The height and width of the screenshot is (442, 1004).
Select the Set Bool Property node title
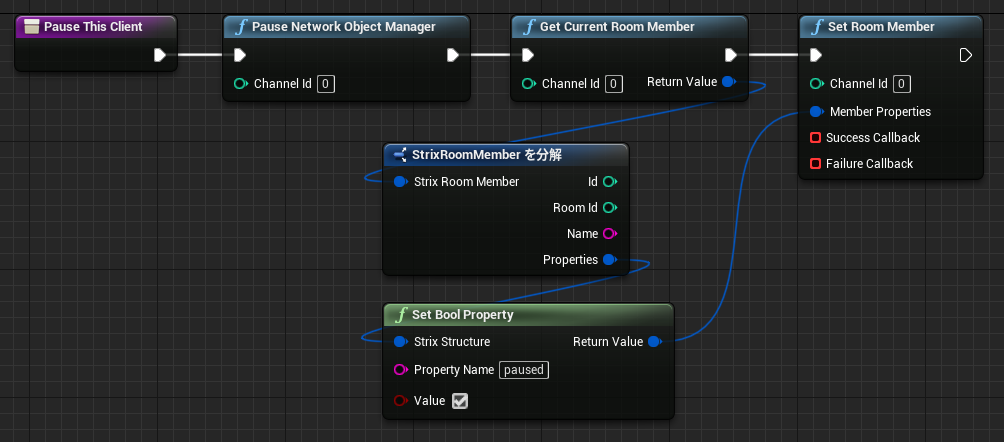tap(462, 315)
